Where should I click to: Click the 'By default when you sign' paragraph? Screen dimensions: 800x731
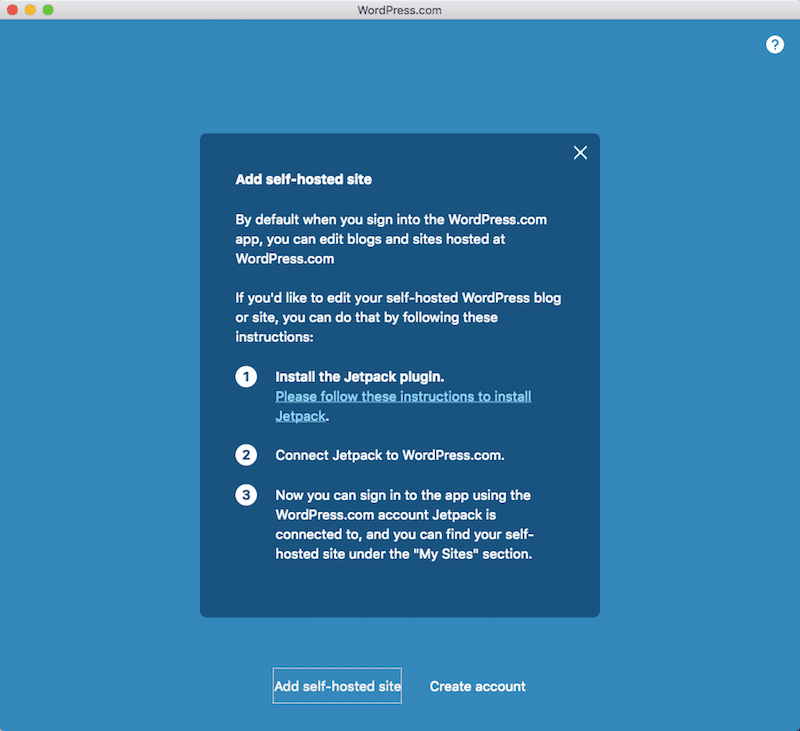391,239
